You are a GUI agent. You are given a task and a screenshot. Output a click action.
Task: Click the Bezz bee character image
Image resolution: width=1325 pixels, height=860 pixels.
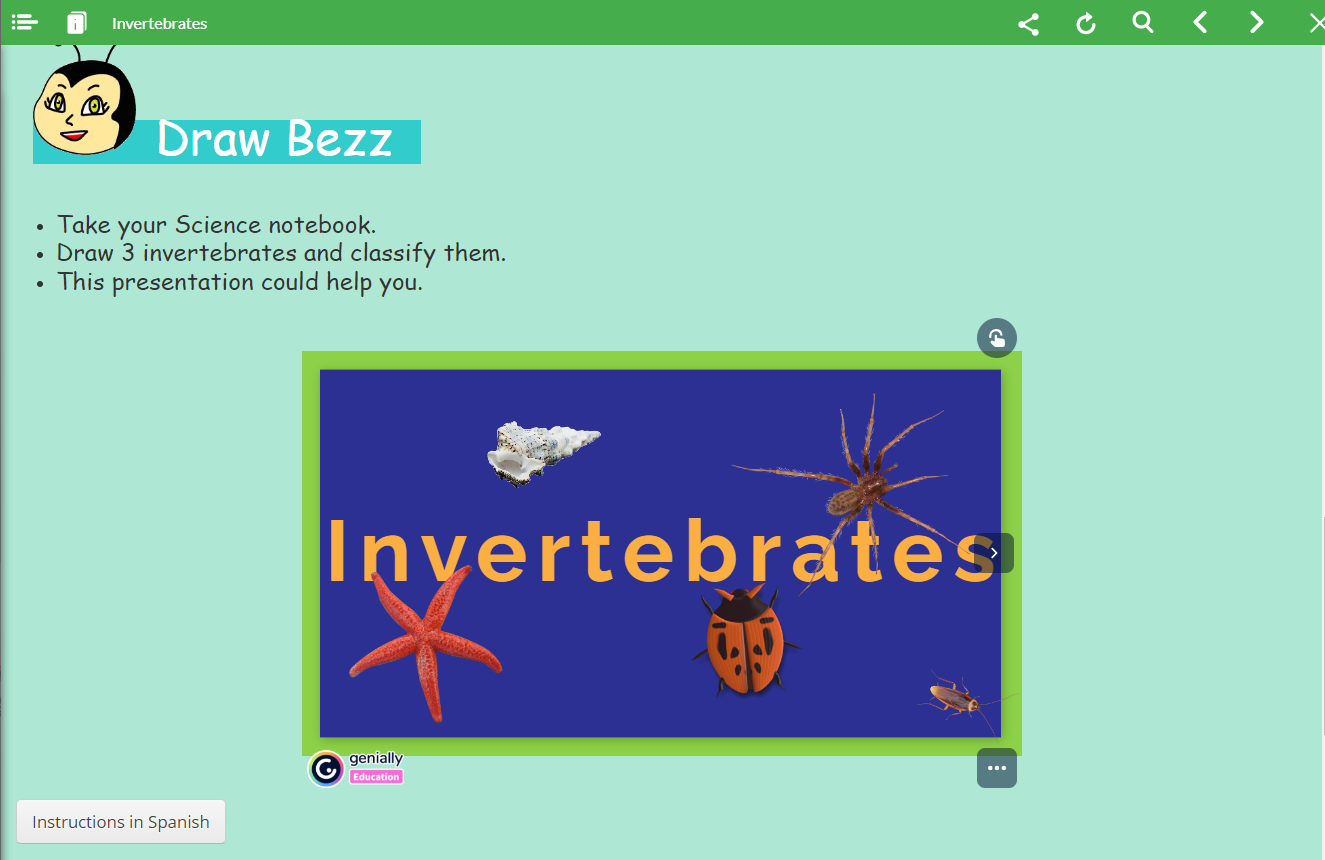[84, 100]
